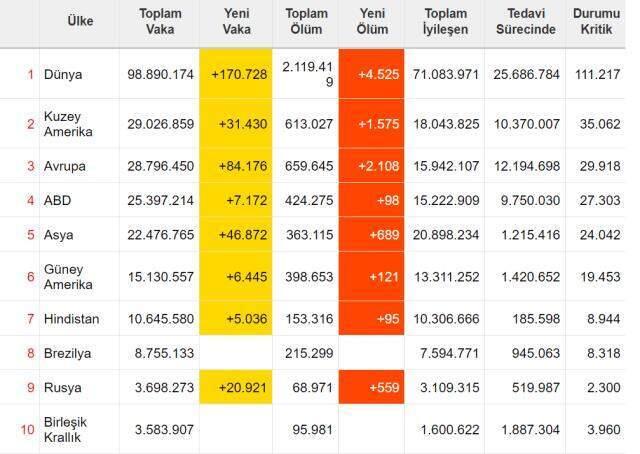Click the Hindistan country name
The image size is (640, 454).
(x=71, y=318)
